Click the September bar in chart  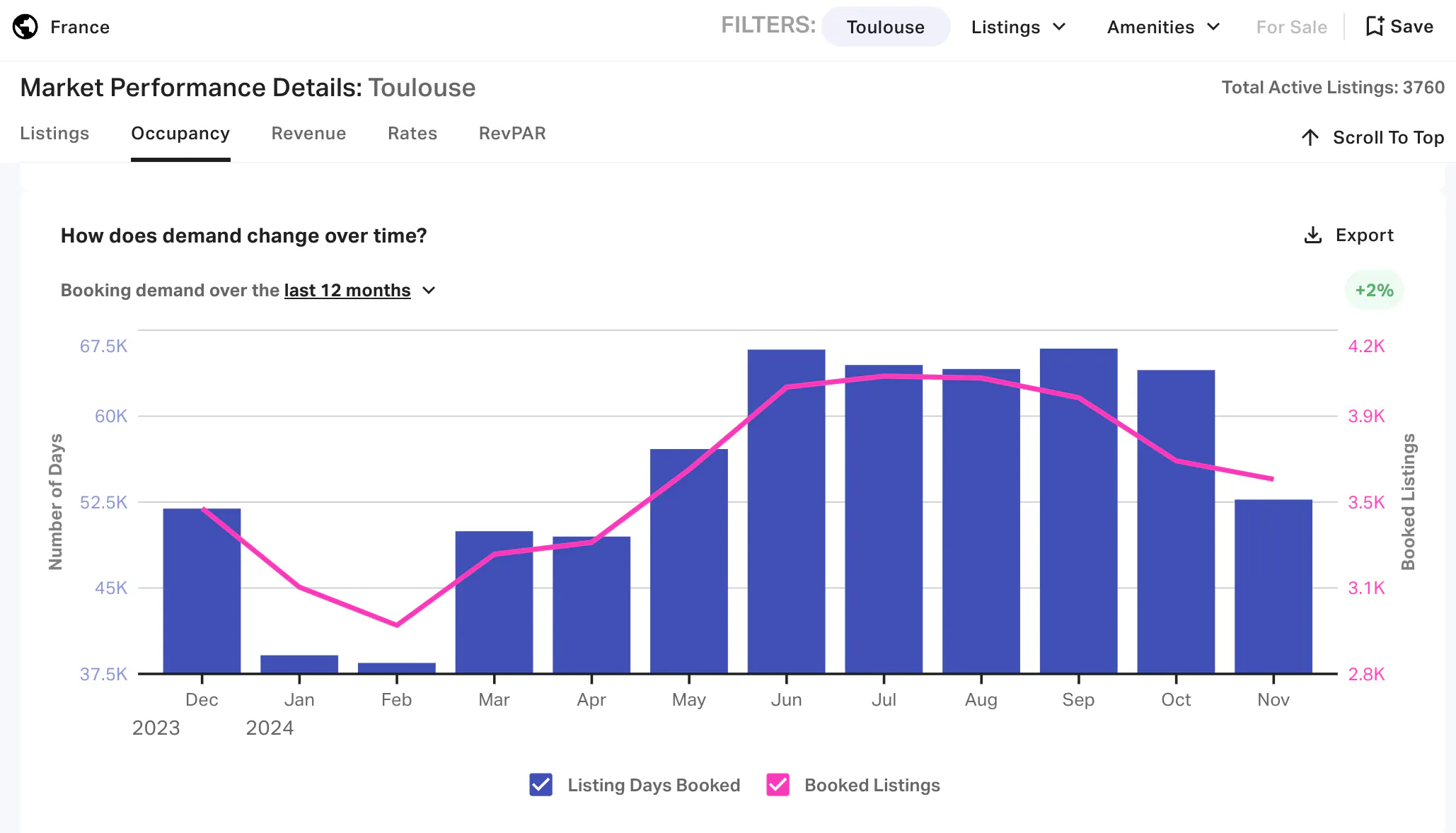pyautogui.click(x=1078, y=511)
